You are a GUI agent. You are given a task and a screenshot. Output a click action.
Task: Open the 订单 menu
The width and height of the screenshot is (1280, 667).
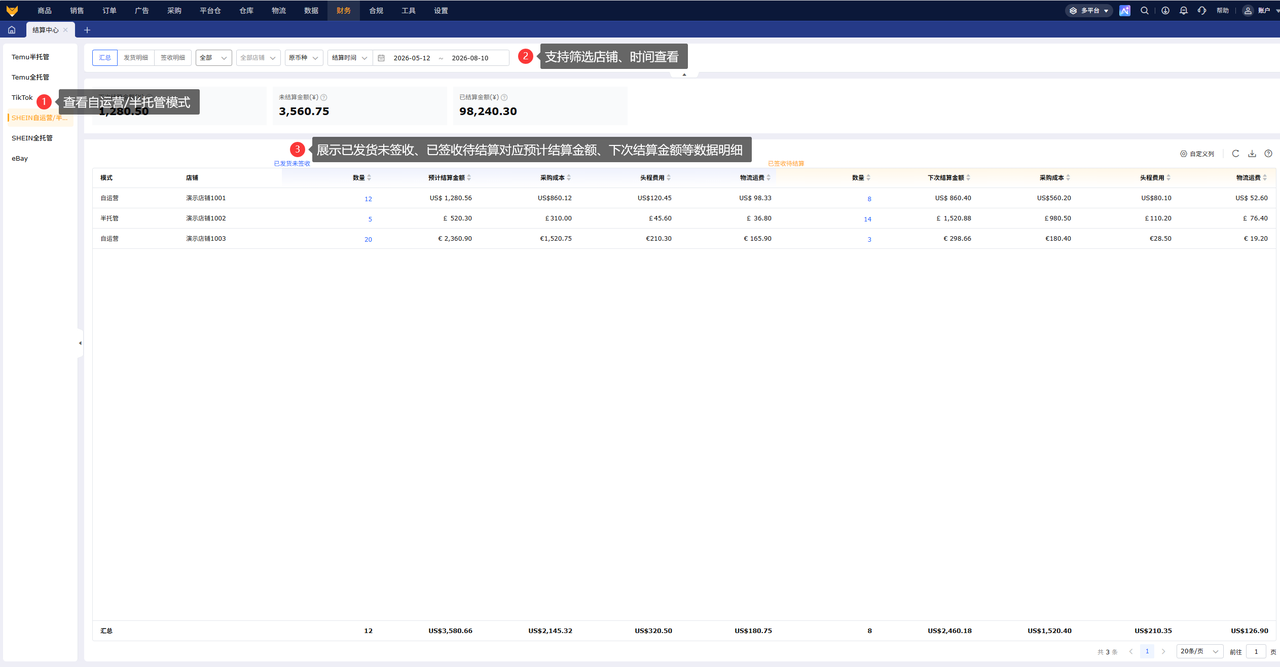pos(109,10)
